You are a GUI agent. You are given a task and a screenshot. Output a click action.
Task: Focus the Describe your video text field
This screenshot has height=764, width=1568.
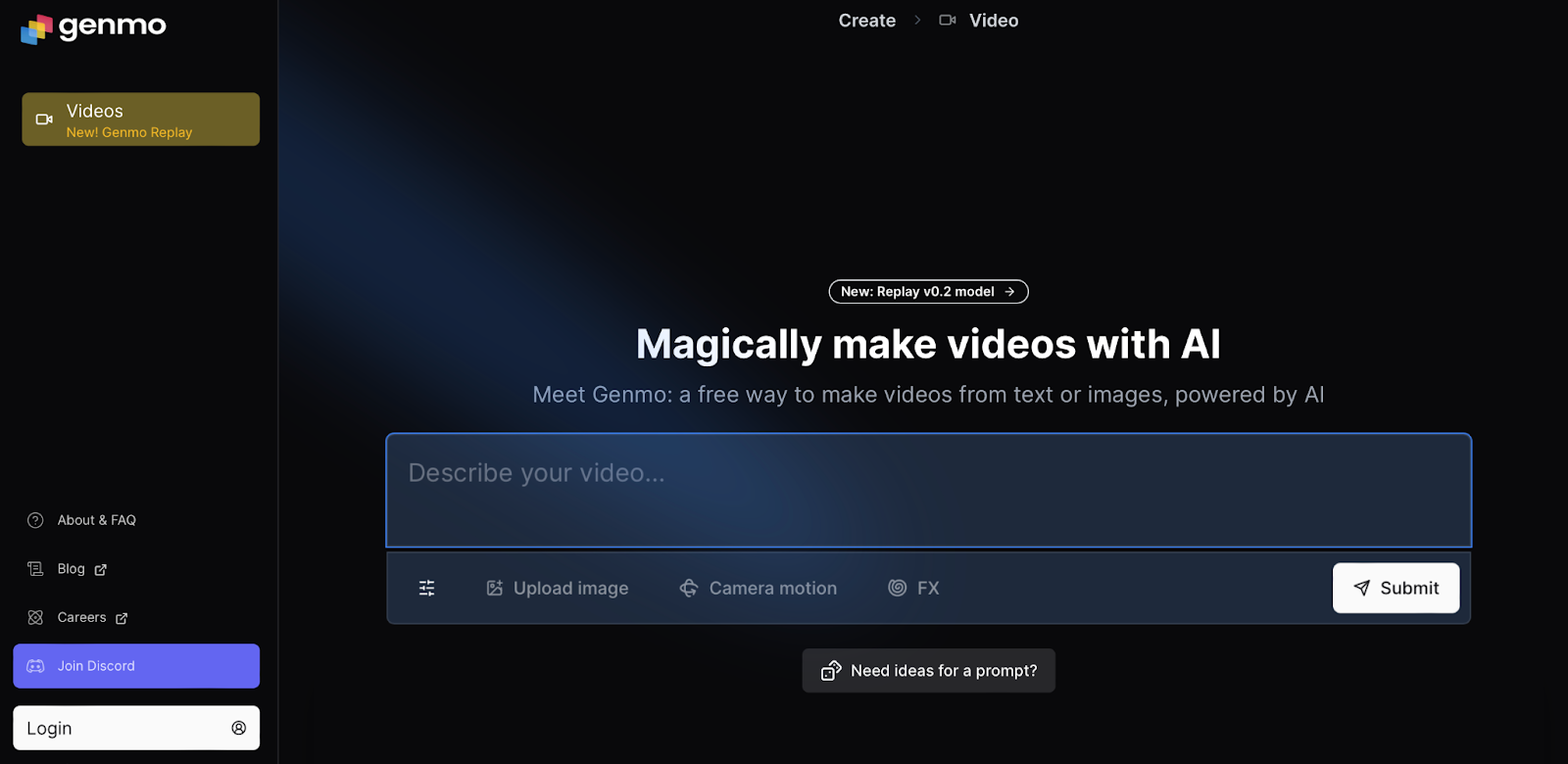[x=928, y=490]
